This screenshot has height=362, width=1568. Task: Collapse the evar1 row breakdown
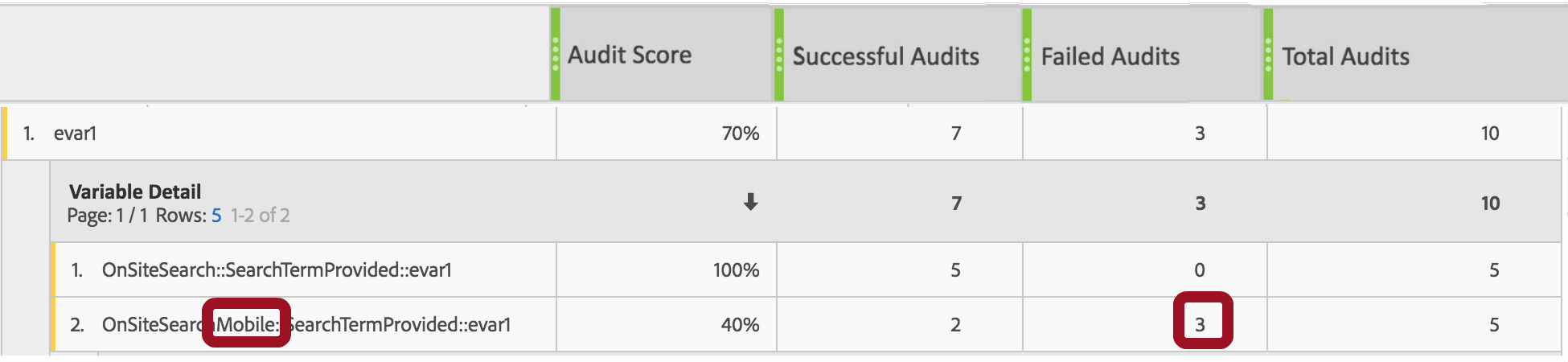(75, 134)
